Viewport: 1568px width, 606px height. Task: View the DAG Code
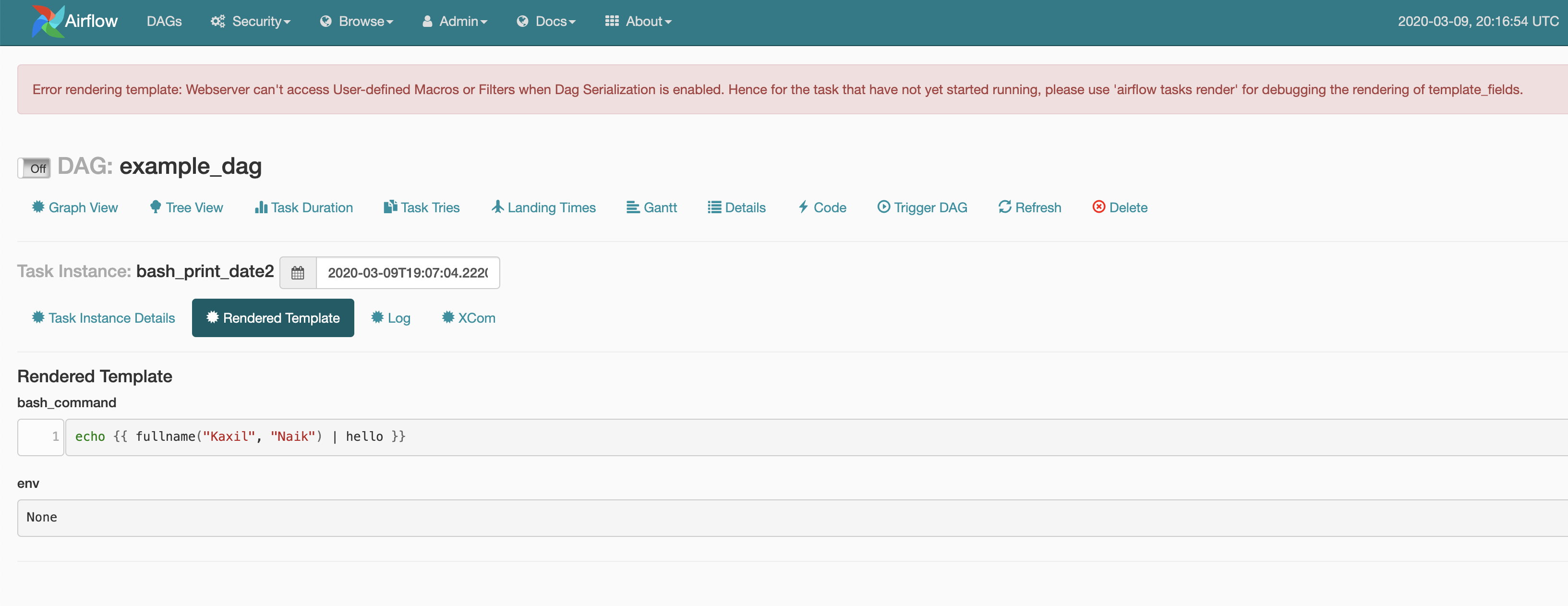(x=822, y=208)
